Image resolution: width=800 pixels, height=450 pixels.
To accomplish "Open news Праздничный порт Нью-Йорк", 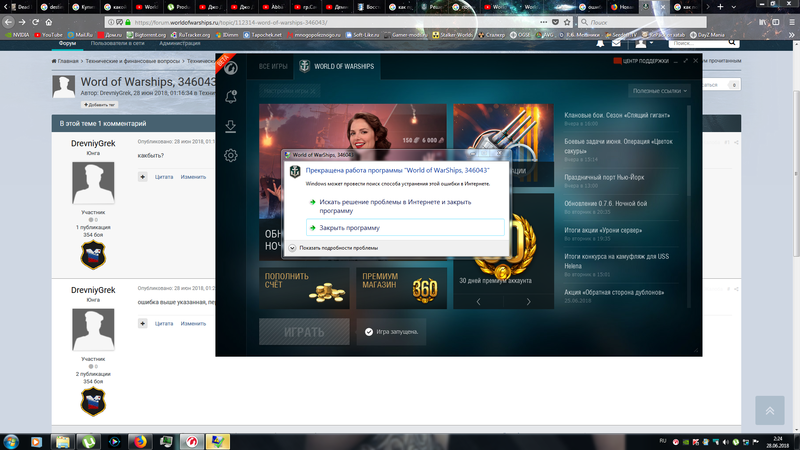I will (604, 177).
